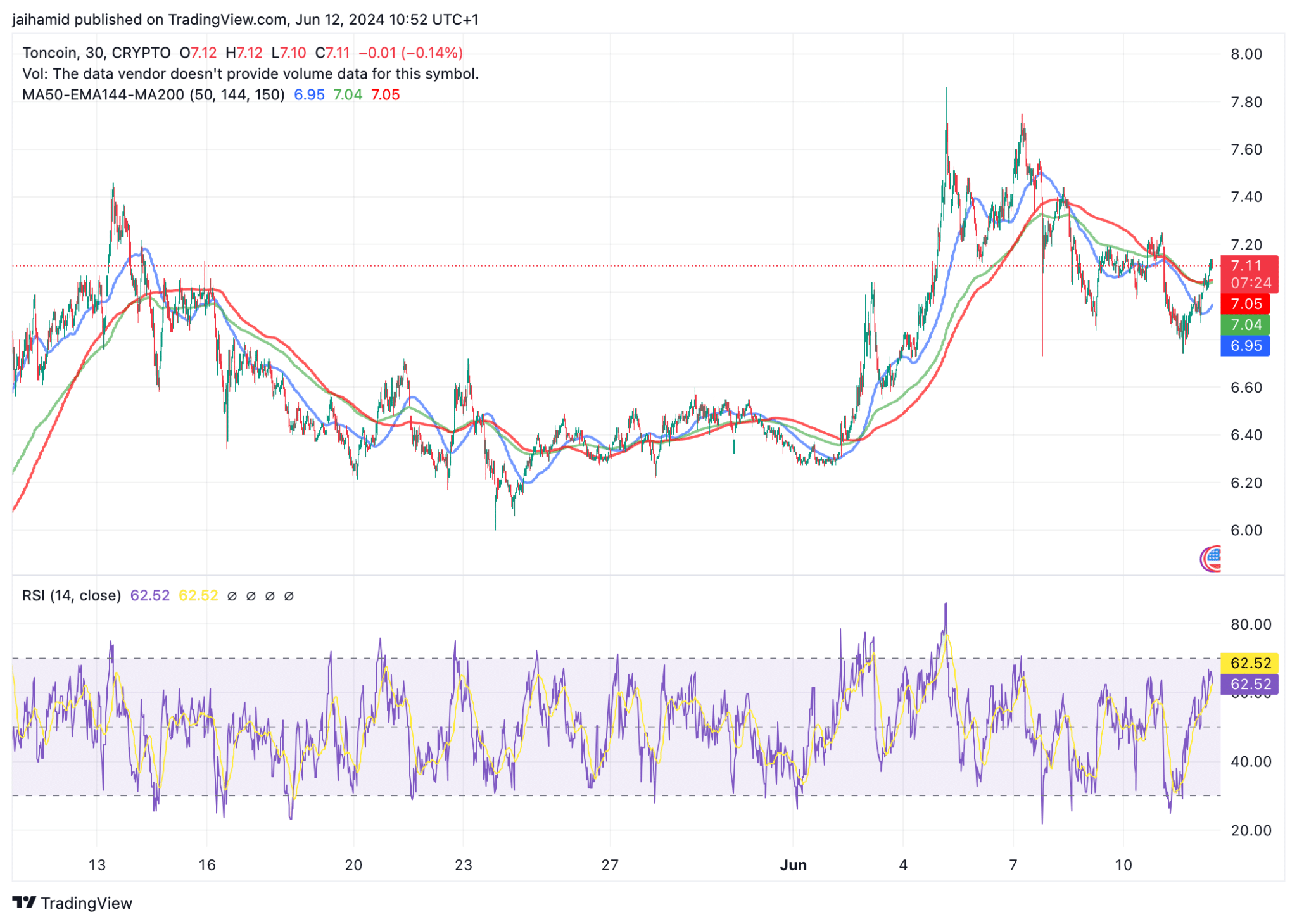Screen dimensions: 1297x924
Task: Click the last empty-value symbol in RSI legend
Action: [289, 596]
